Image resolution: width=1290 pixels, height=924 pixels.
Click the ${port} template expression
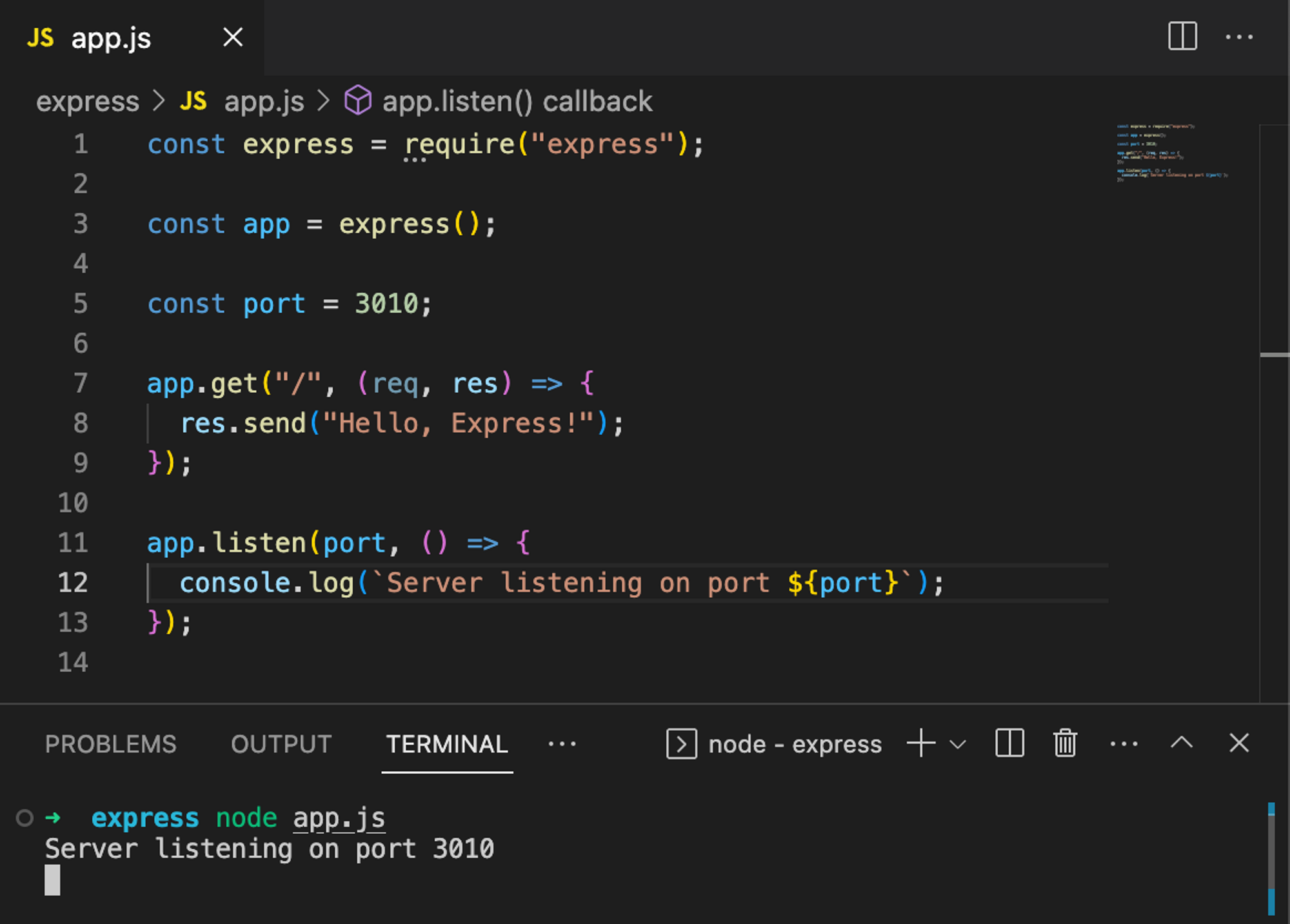pyautogui.click(x=843, y=583)
